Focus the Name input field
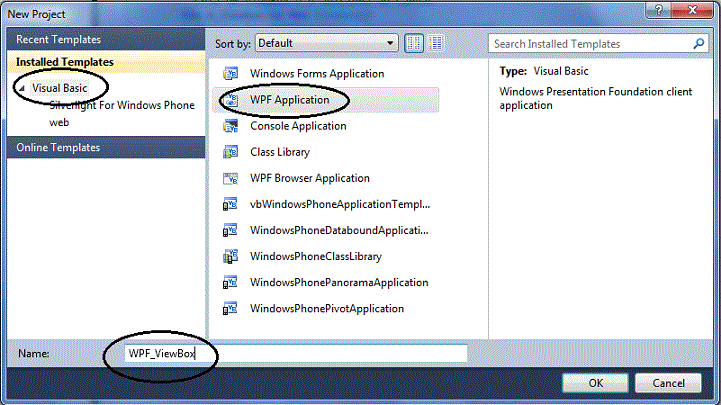Image resolution: width=721 pixels, height=405 pixels. [x=296, y=354]
